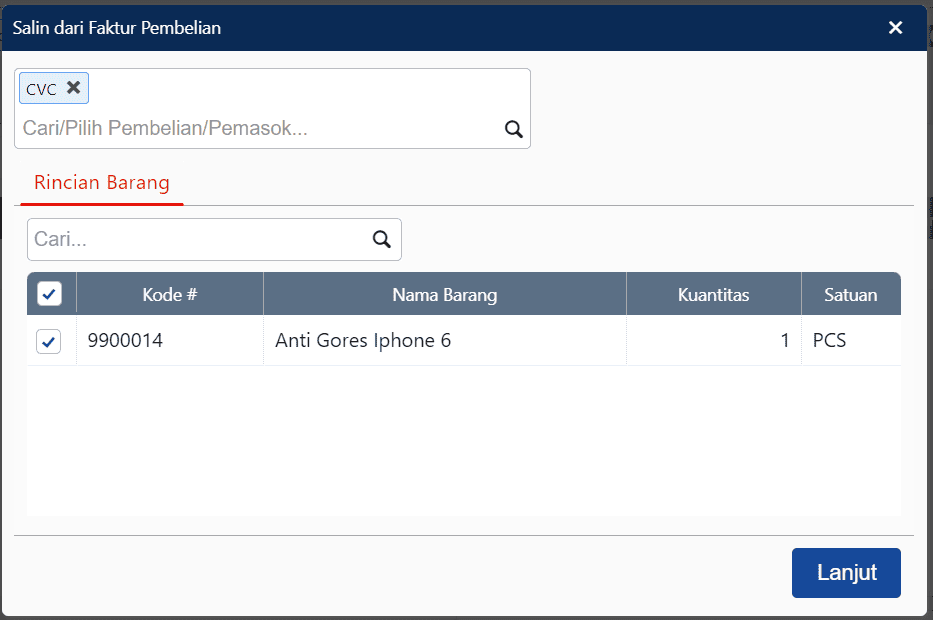The height and width of the screenshot is (620, 933).
Task: Switch to the Rincian Barang tab
Action: [x=101, y=183]
